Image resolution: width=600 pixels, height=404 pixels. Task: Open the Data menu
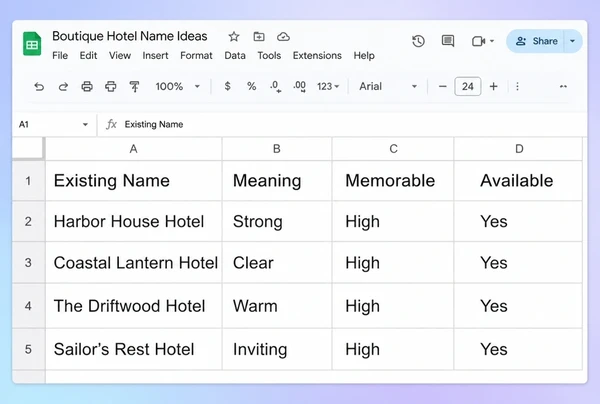coord(235,55)
